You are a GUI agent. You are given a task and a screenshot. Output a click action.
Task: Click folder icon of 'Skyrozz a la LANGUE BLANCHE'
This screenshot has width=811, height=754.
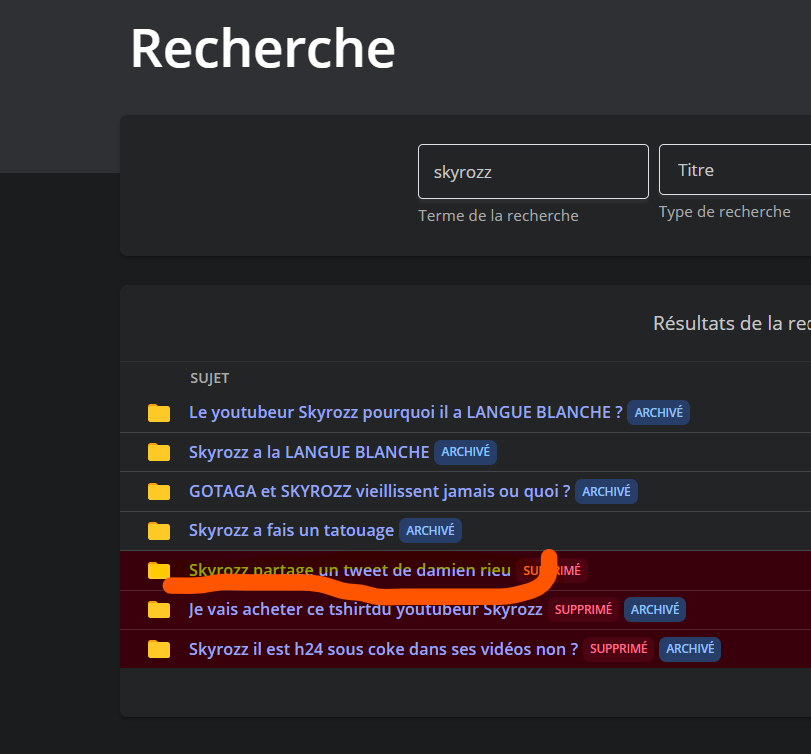[159, 452]
